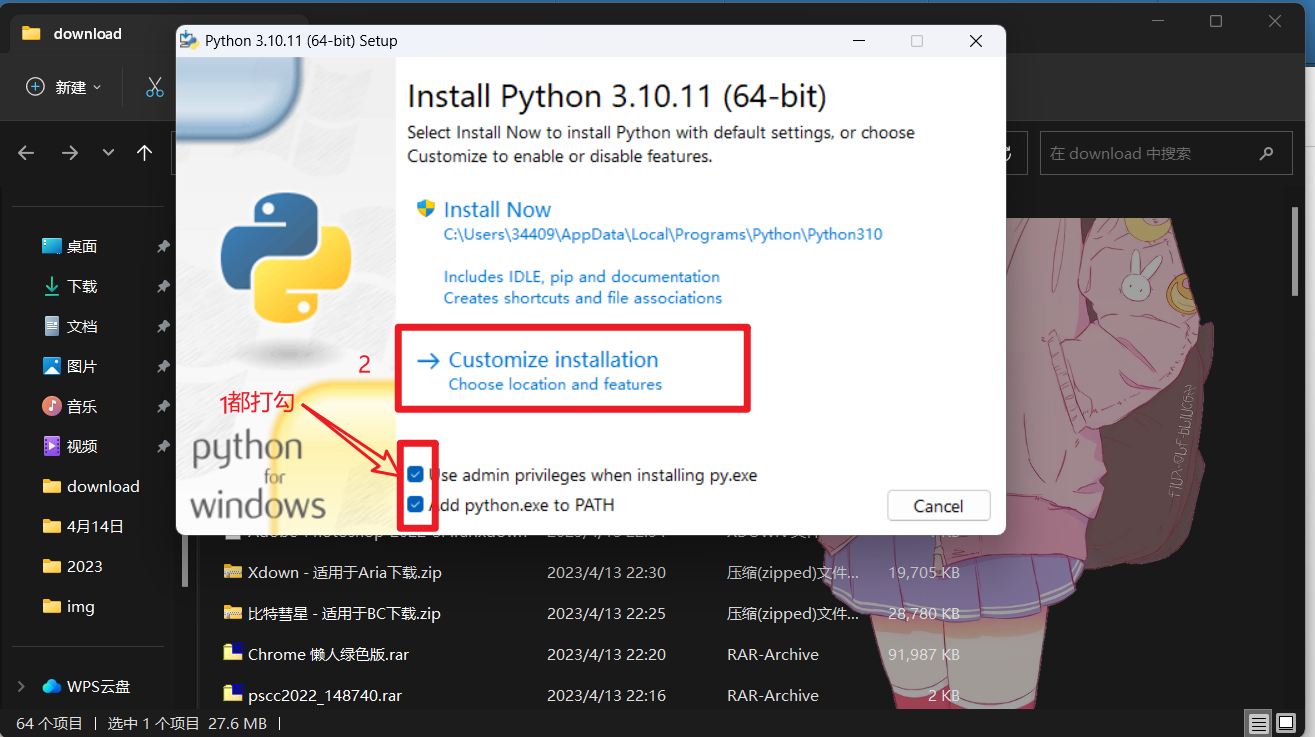1315x737 pixels.
Task: Go up one folder level
Action: click(x=144, y=153)
